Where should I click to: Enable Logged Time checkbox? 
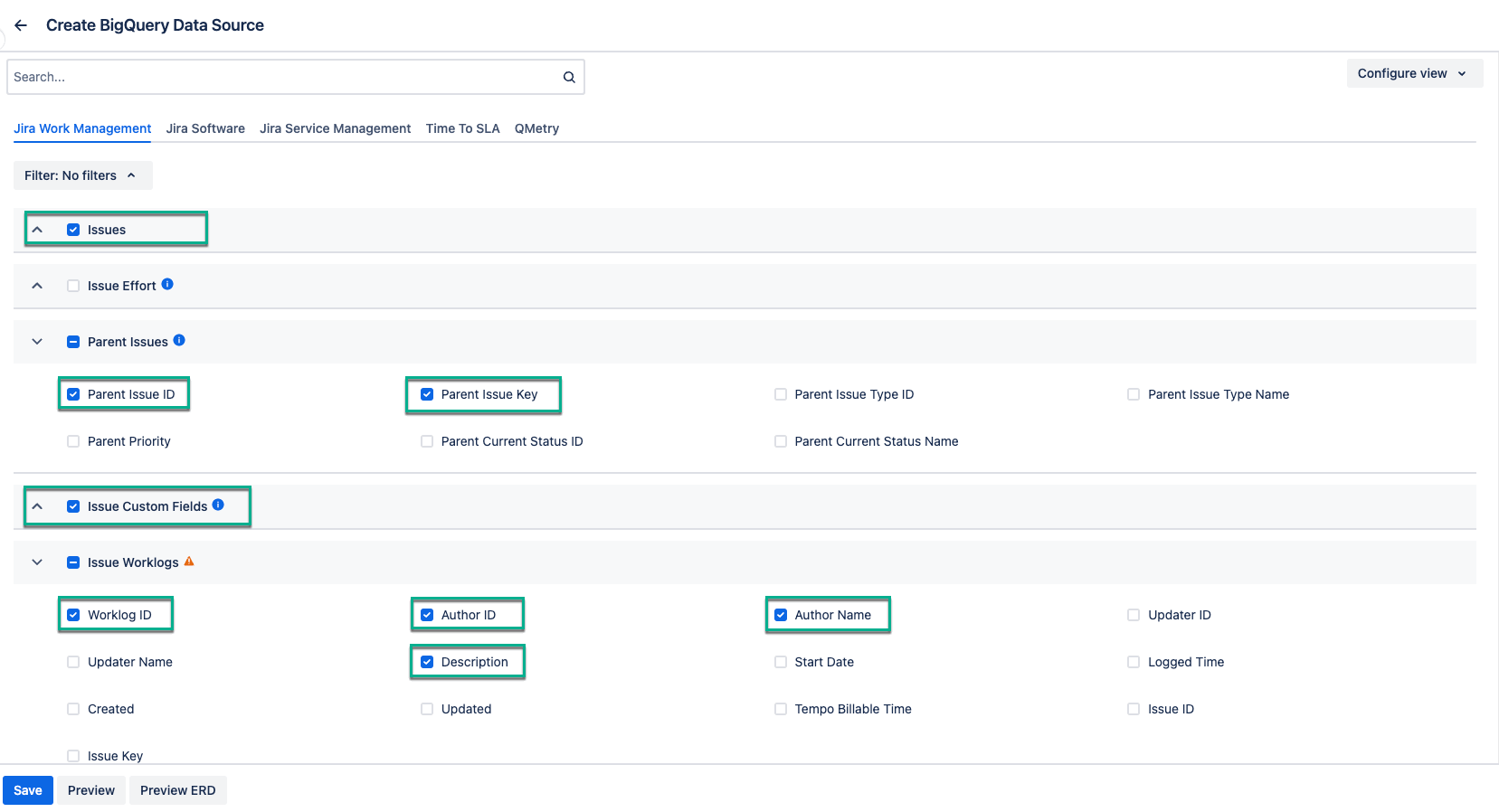pos(1134,662)
